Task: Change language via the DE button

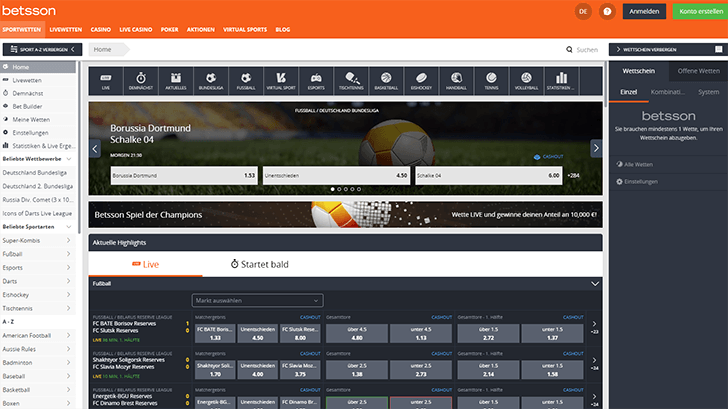Action: pyautogui.click(x=583, y=12)
